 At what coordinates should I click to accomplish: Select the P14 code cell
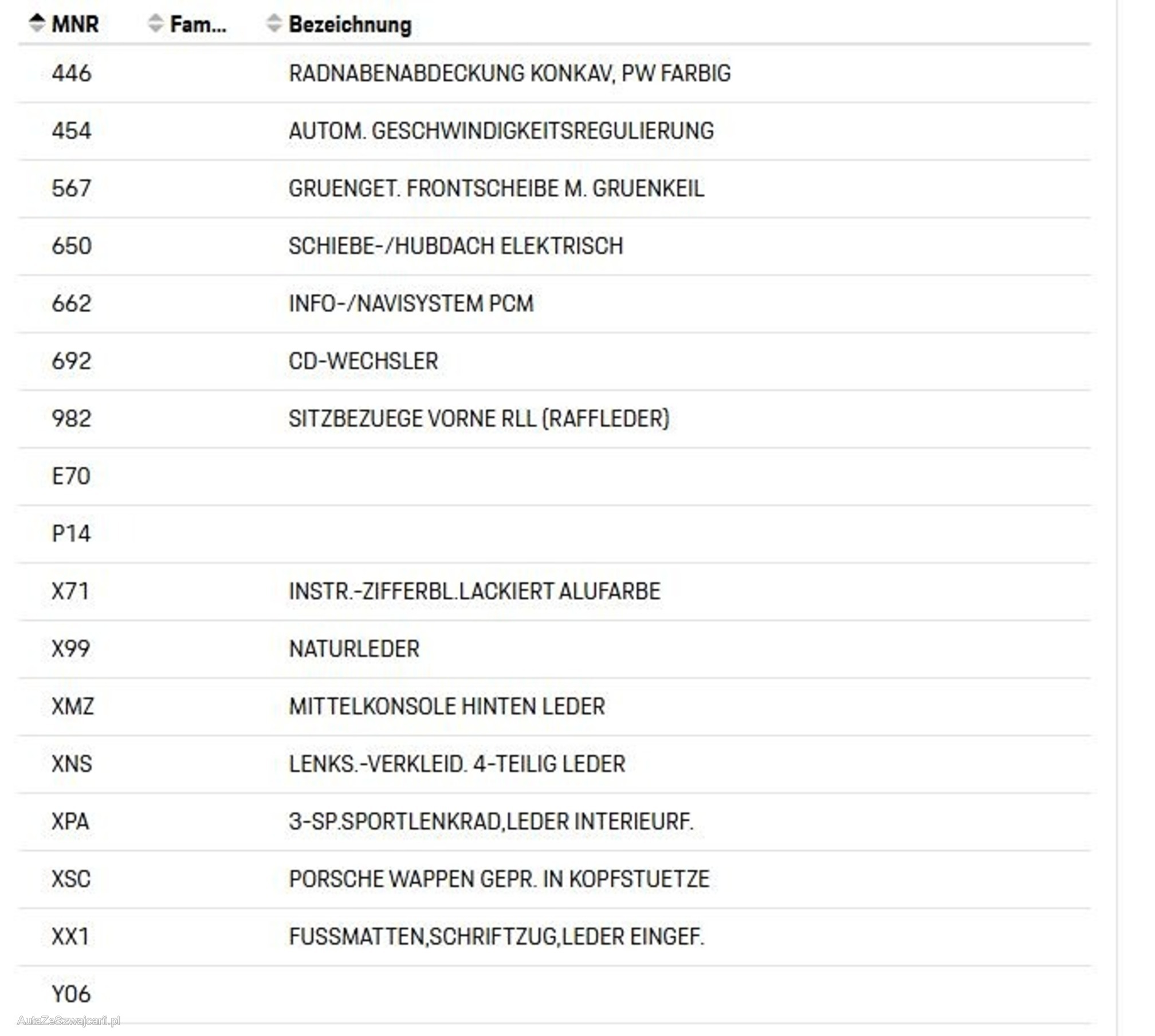(x=71, y=534)
